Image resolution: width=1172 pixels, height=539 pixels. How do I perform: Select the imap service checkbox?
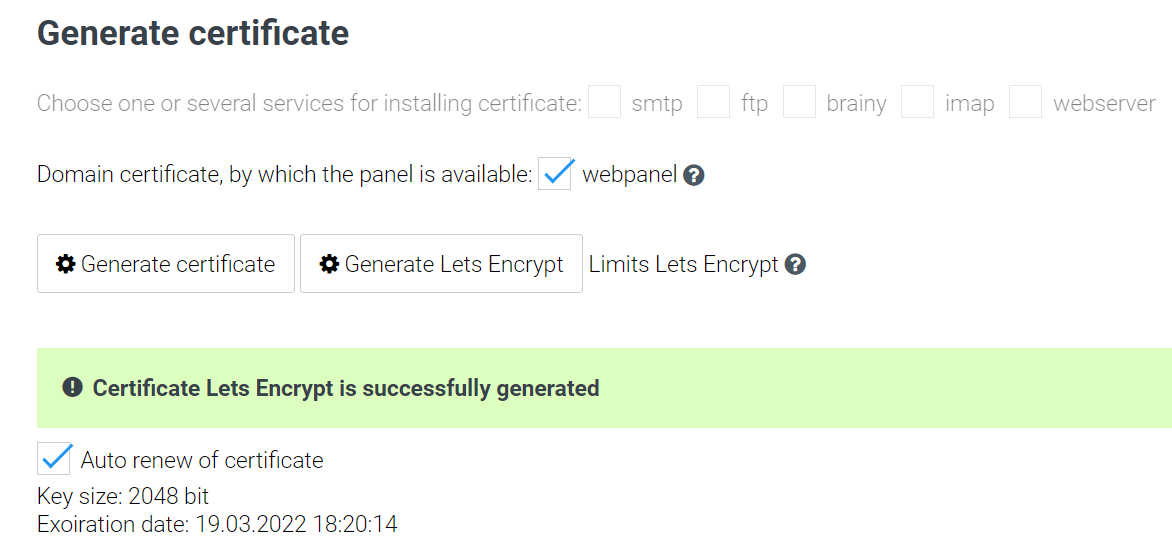(917, 102)
